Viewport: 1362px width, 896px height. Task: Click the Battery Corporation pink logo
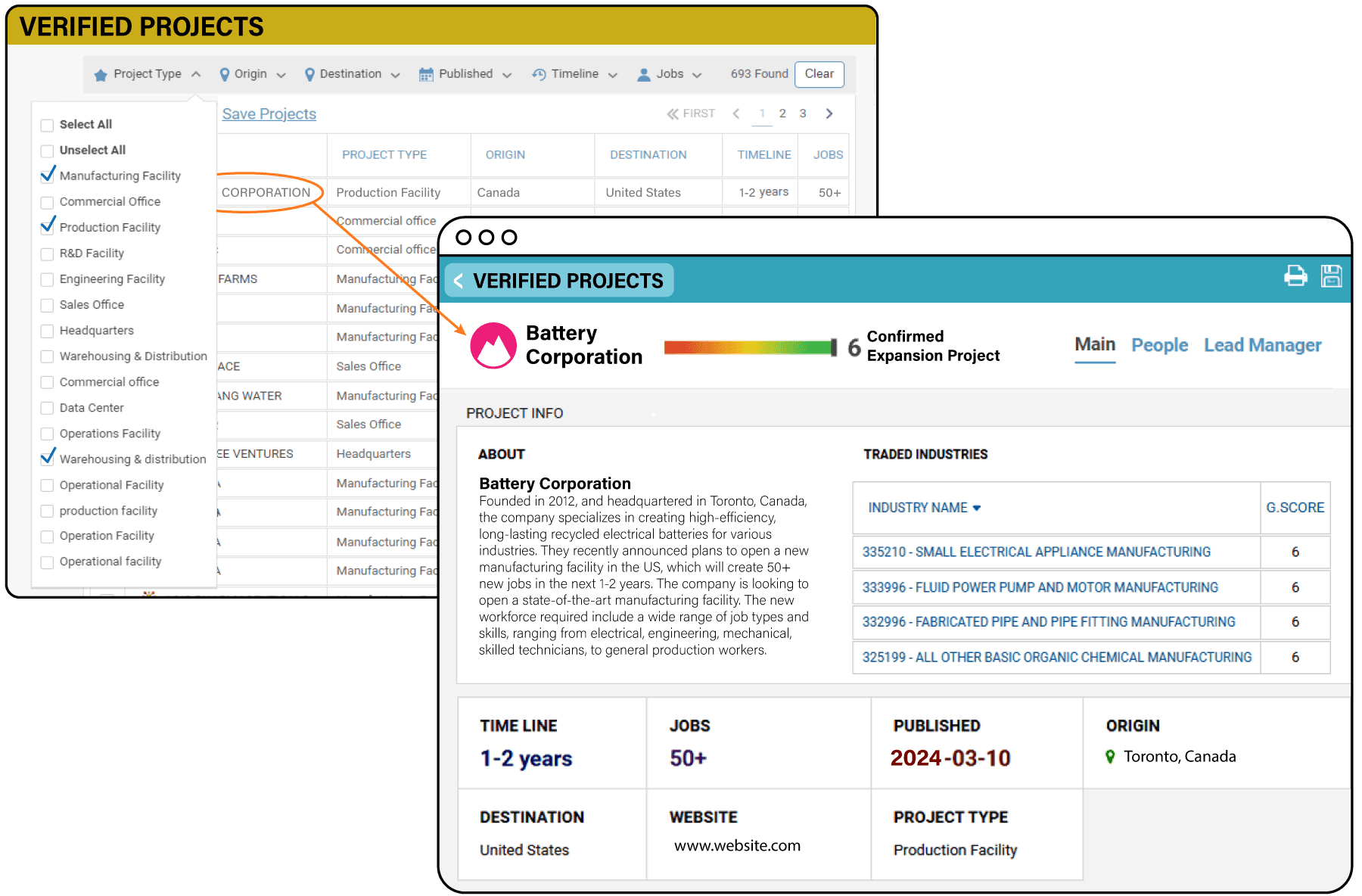tap(493, 346)
